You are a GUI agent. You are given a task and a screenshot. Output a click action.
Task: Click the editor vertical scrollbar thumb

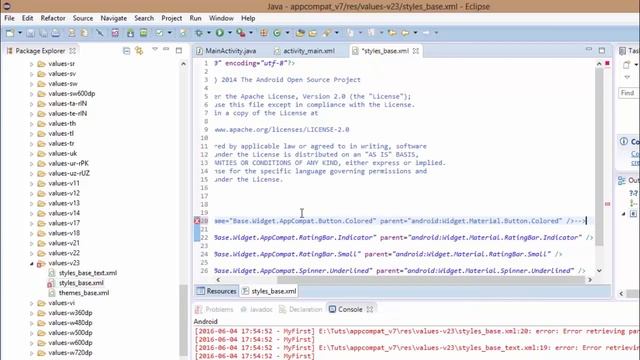point(599,156)
